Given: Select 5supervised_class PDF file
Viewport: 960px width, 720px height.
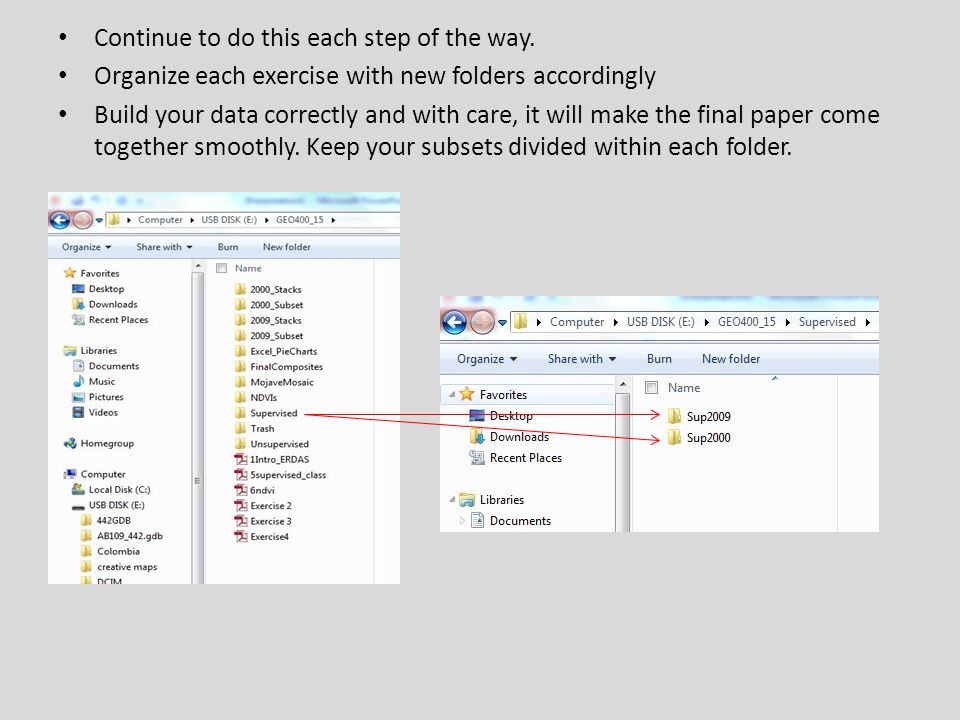Looking at the screenshot, I should click(x=280, y=474).
